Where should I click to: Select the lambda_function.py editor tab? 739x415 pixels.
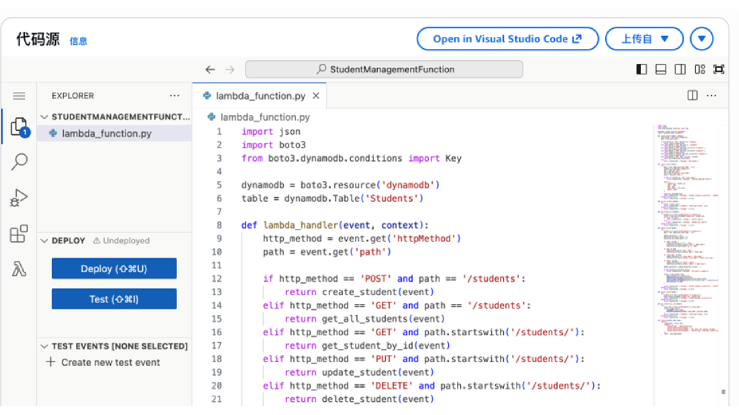[x=260, y=96]
